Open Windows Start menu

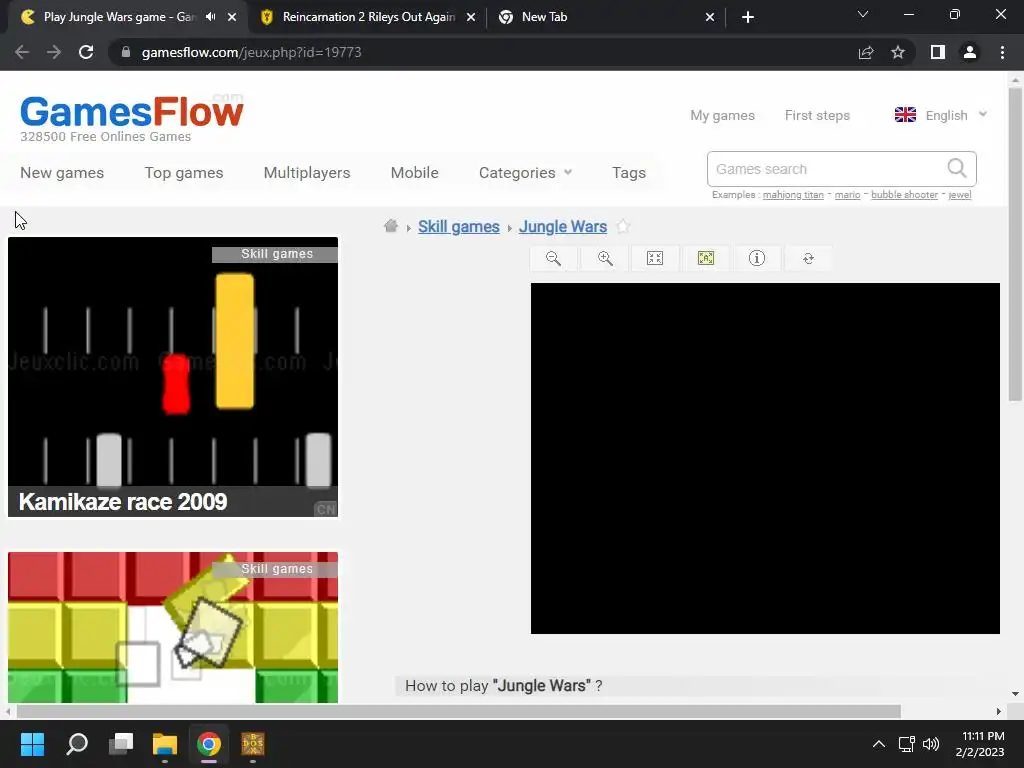click(x=32, y=744)
